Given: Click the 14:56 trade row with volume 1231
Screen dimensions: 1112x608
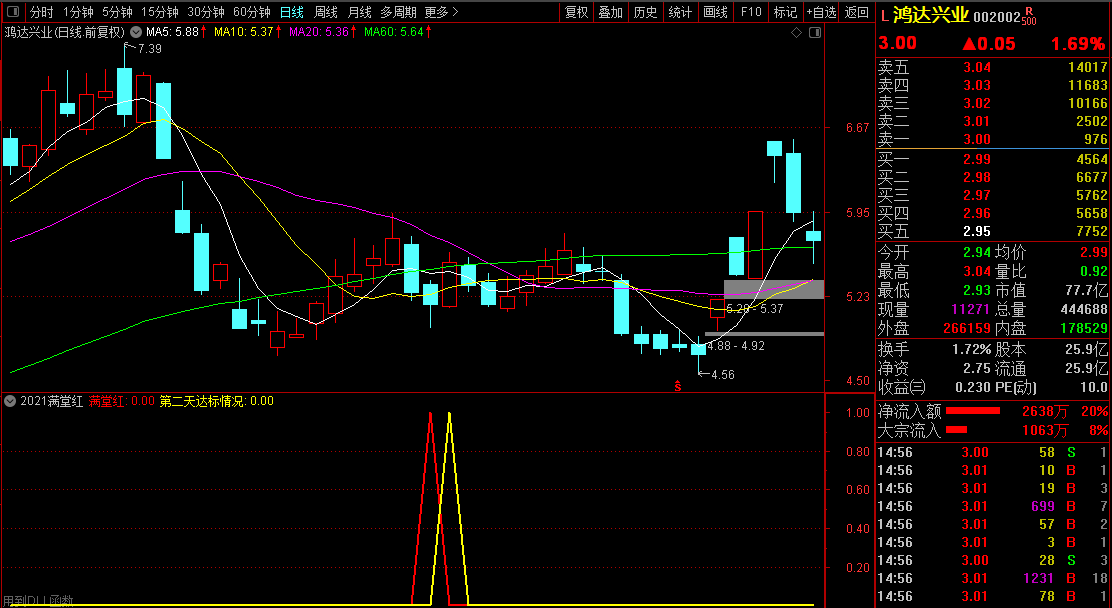Looking at the screenshot, I should [x=992, y=578].
